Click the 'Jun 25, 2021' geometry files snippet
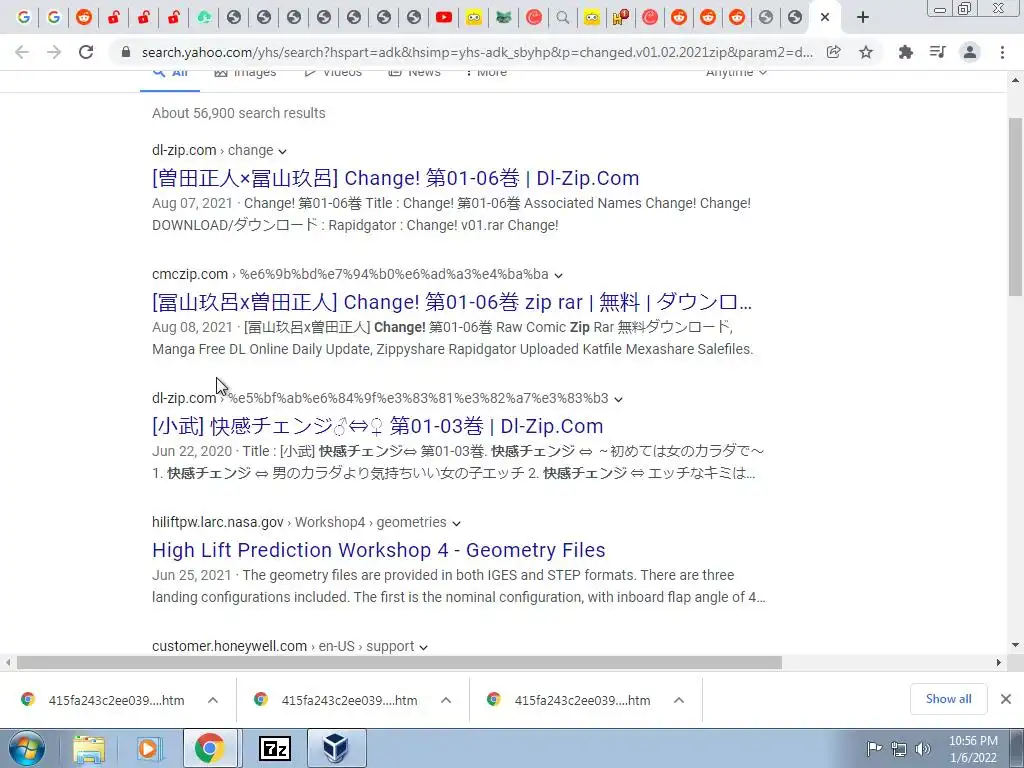The width and height of the screenshot is (1024, 768). (x=458, y=586)
